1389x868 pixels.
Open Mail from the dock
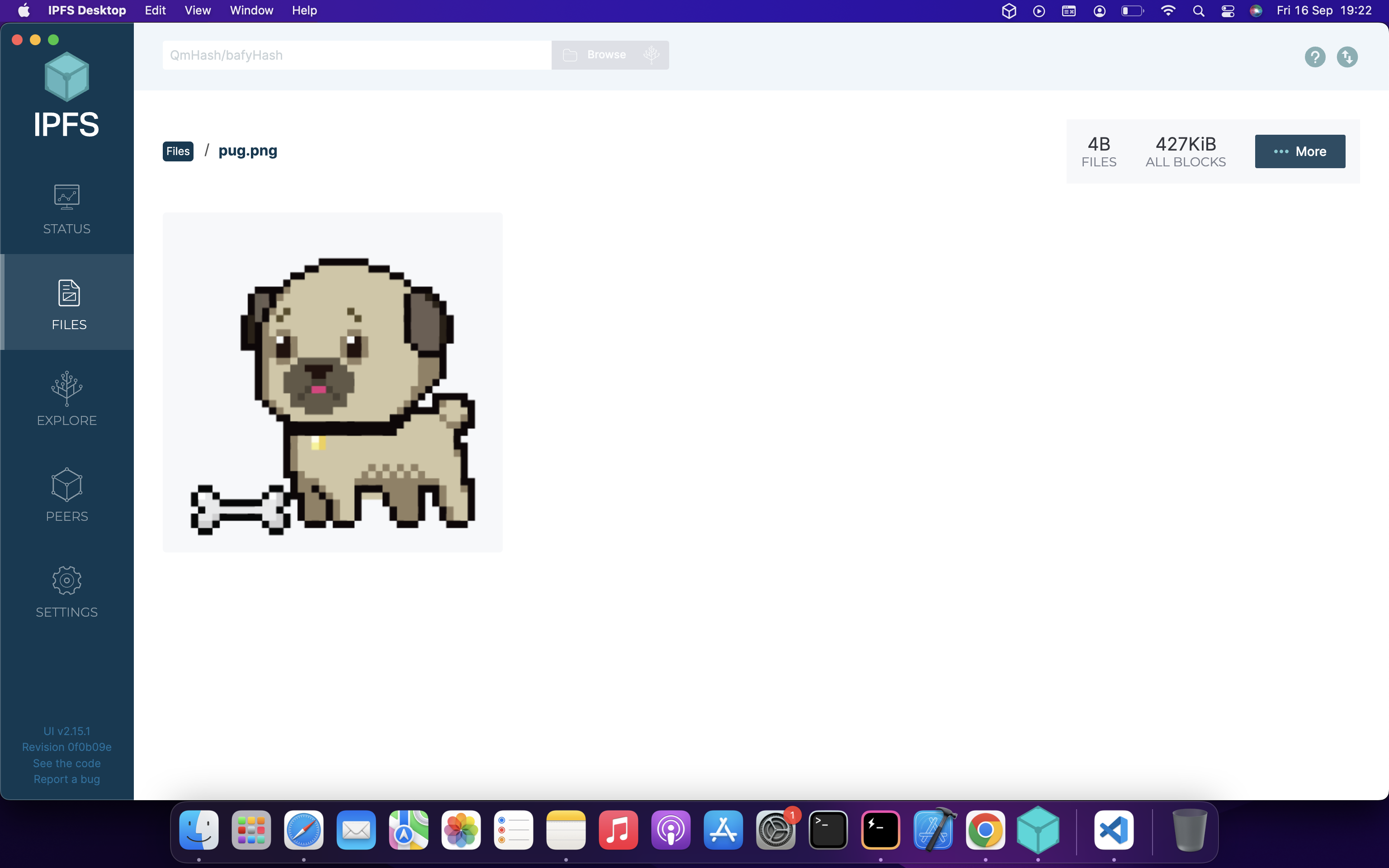356,830
